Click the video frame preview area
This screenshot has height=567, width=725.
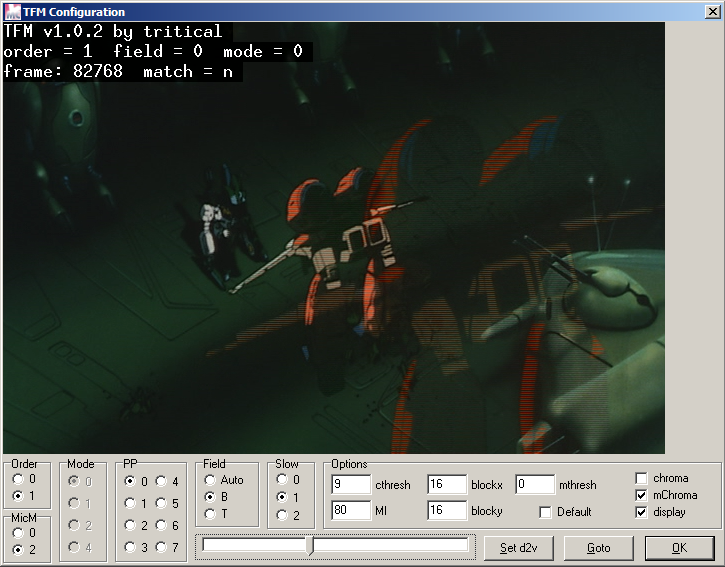(x=334, y=238)
